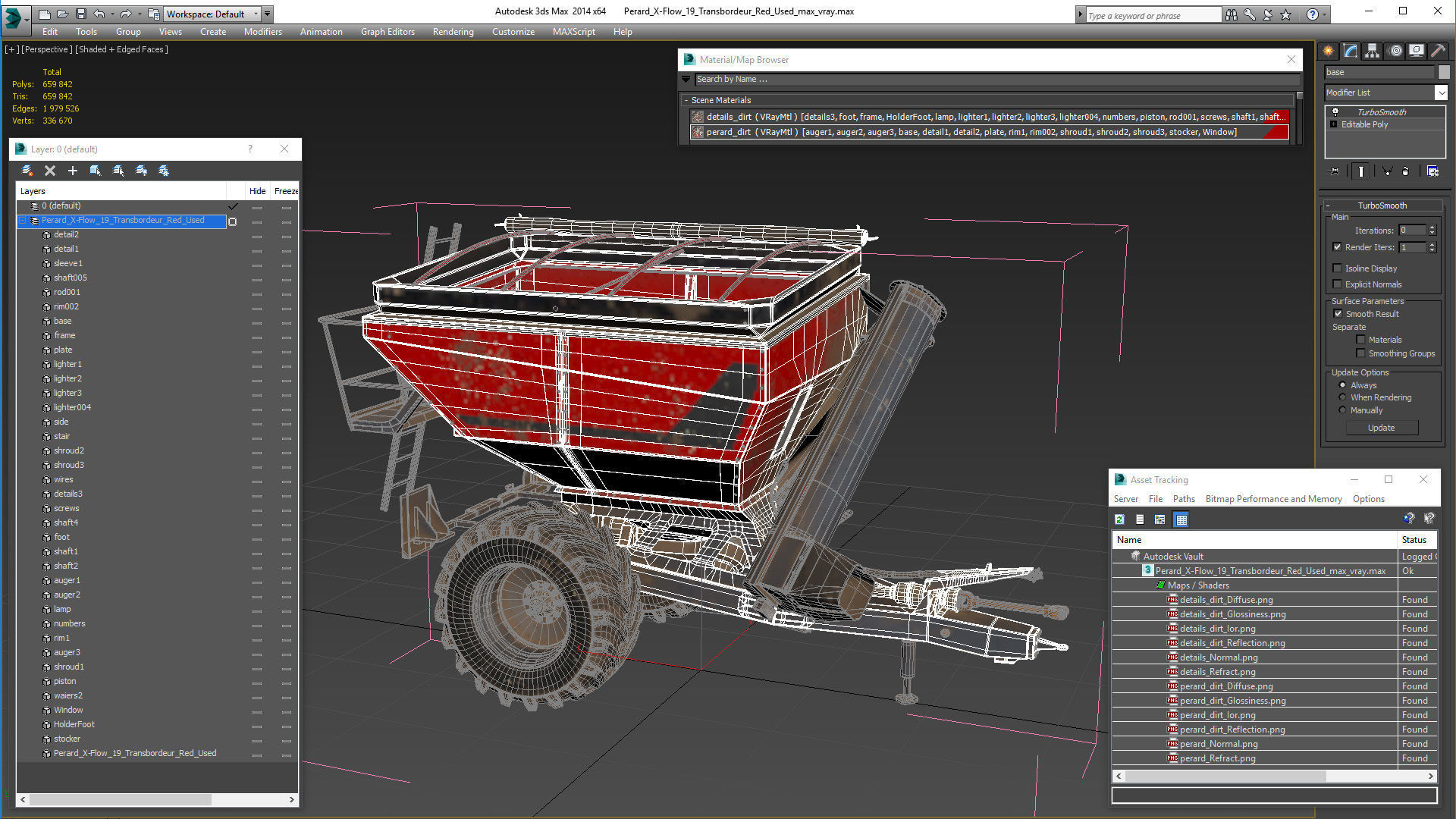Click the Project Folder icon in quick toolbar
The width and height of the screenshot is (1456, 819).
point(154,14)
